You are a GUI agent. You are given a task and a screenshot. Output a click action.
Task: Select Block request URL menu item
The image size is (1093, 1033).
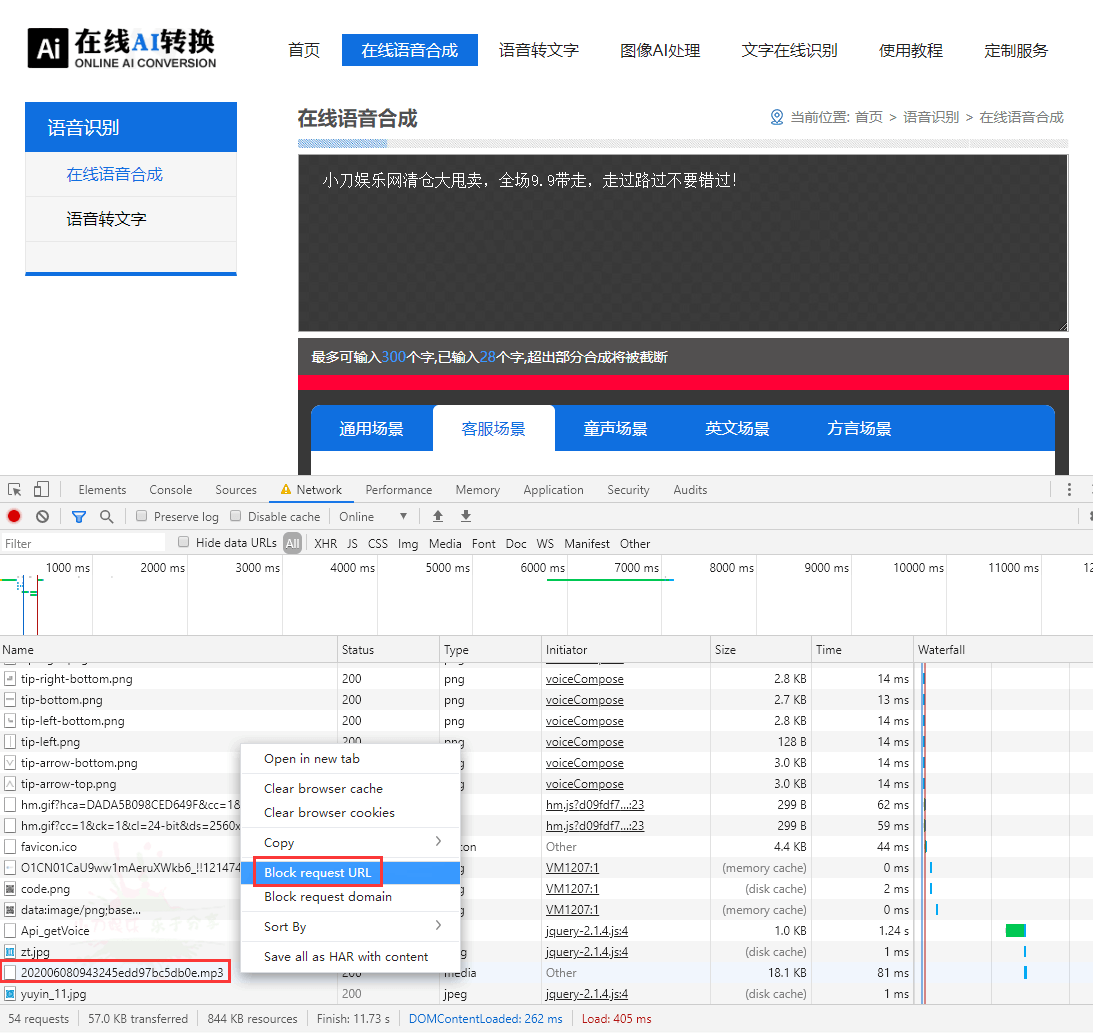point(318,873)
